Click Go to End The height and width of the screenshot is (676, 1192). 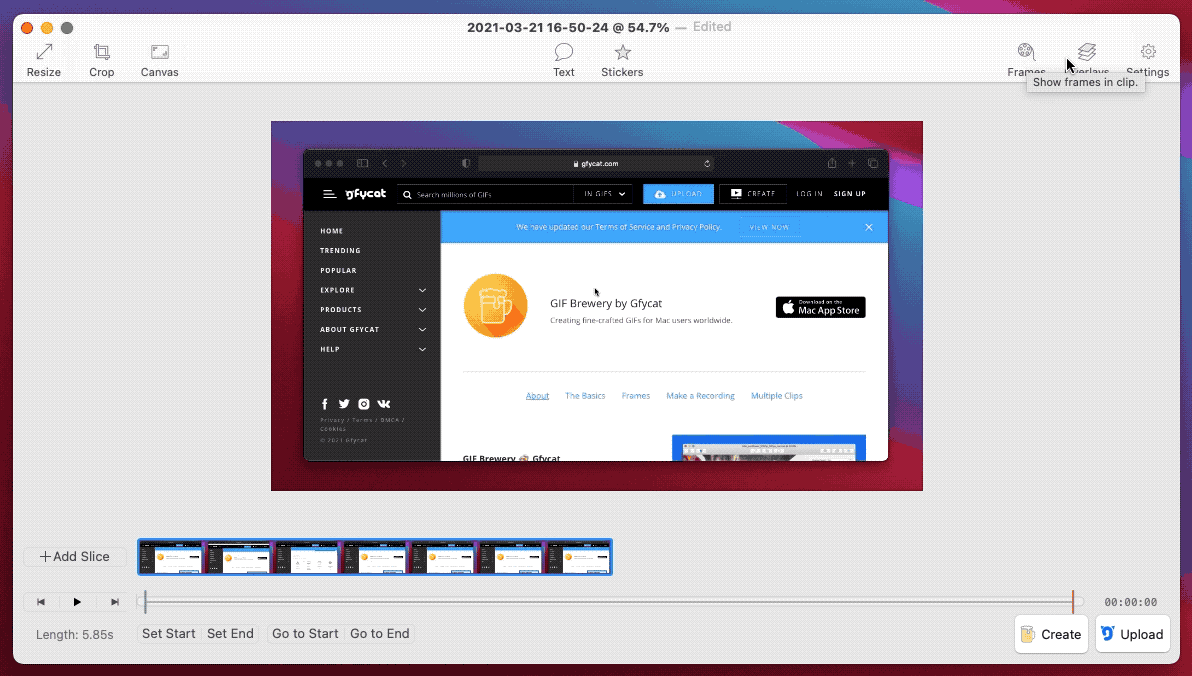click(x=380, y=633)
